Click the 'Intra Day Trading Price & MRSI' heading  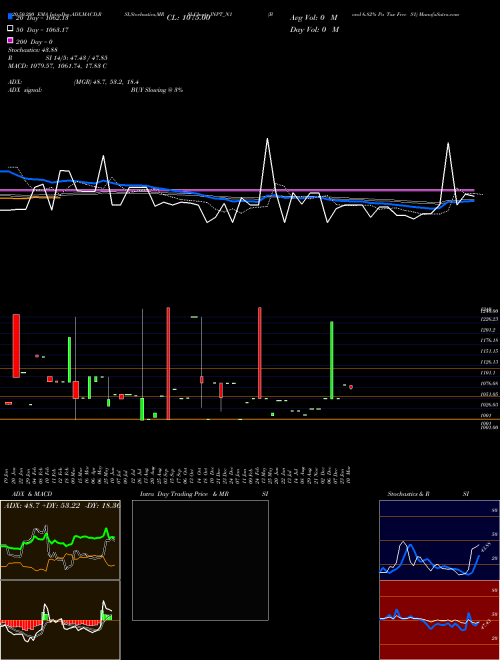204,494
